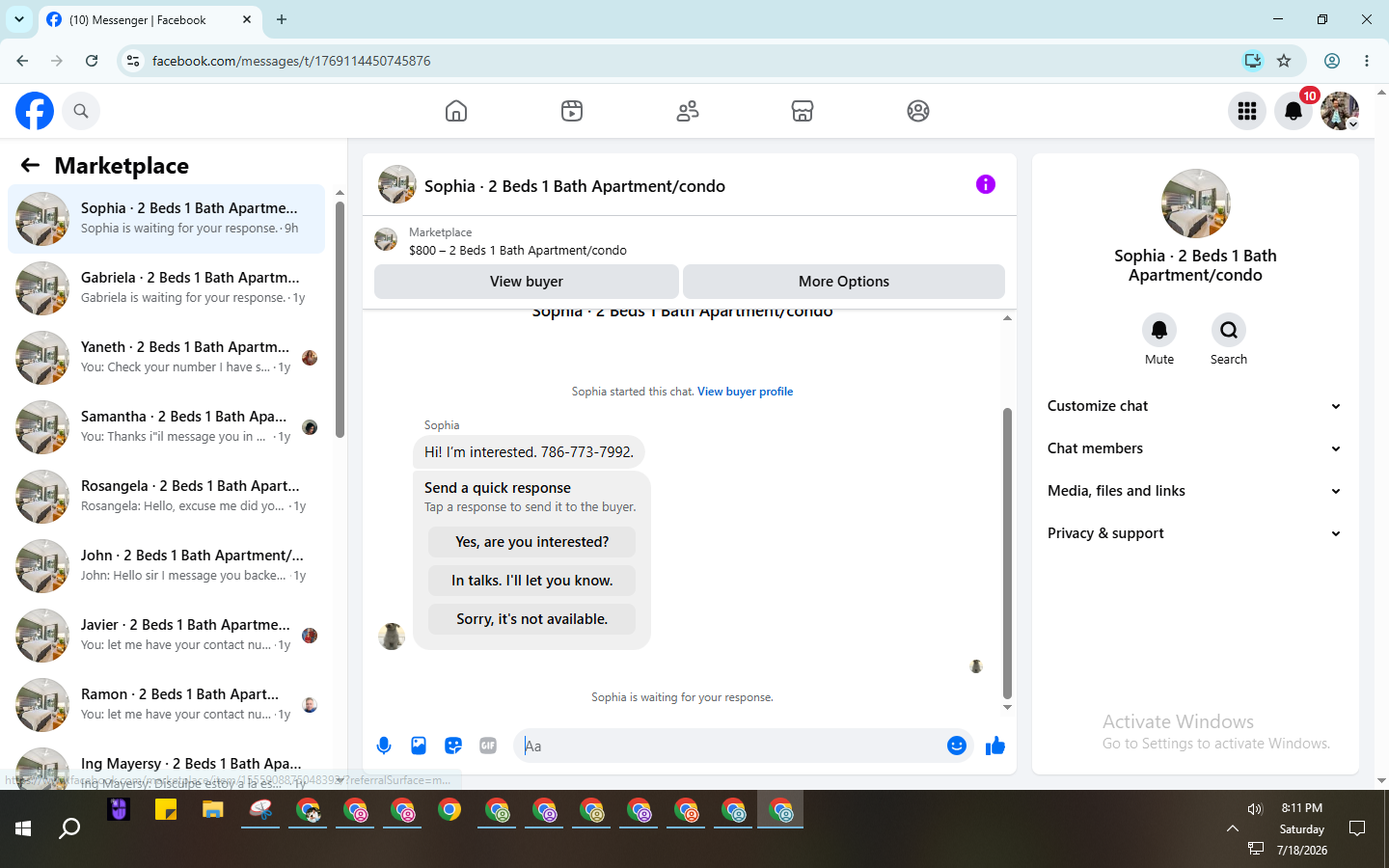Open conversation information purple icon
Screen dimensions: 1389x868
[x=986, y=184]
